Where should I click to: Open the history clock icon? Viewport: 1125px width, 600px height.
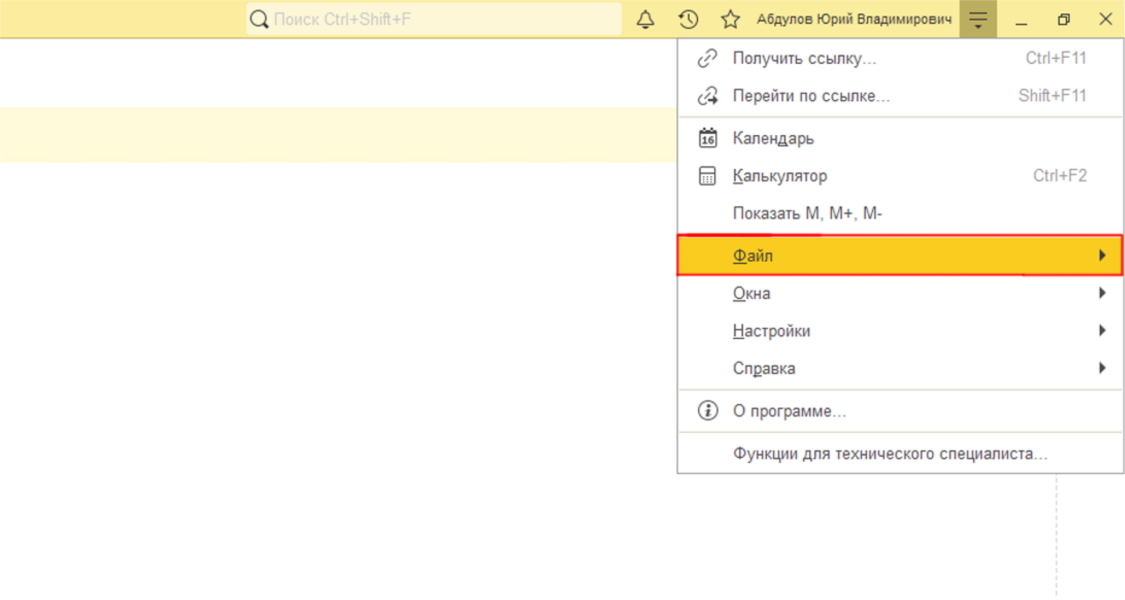click(x=688, y=19)
